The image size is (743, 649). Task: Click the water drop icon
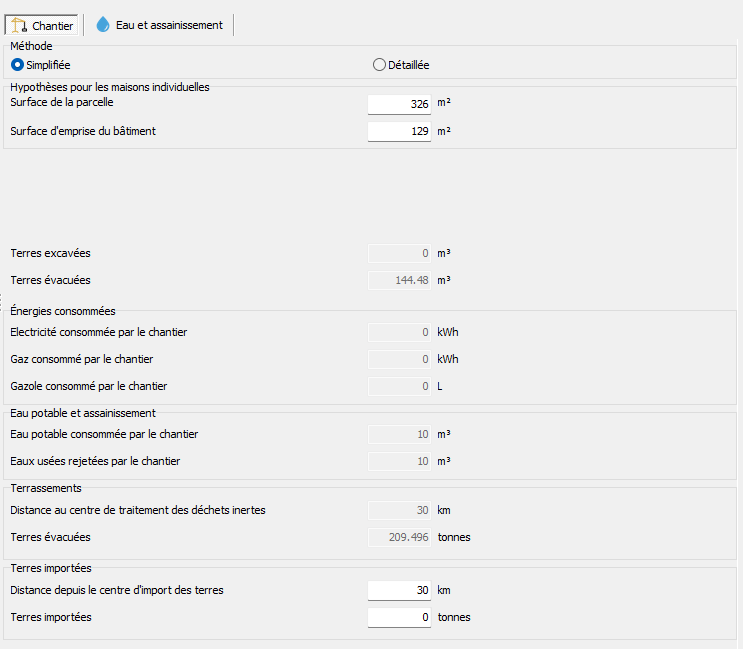pos(103,25)
